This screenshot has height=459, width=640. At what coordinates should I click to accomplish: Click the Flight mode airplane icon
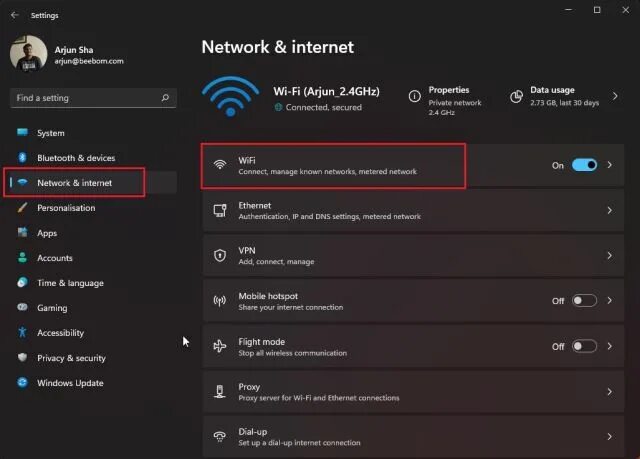(220, 346)
